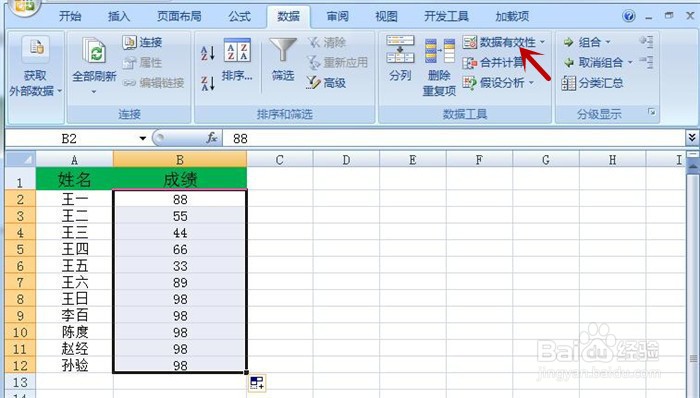
Task: Select row 5 header
Action: [21, 249]
